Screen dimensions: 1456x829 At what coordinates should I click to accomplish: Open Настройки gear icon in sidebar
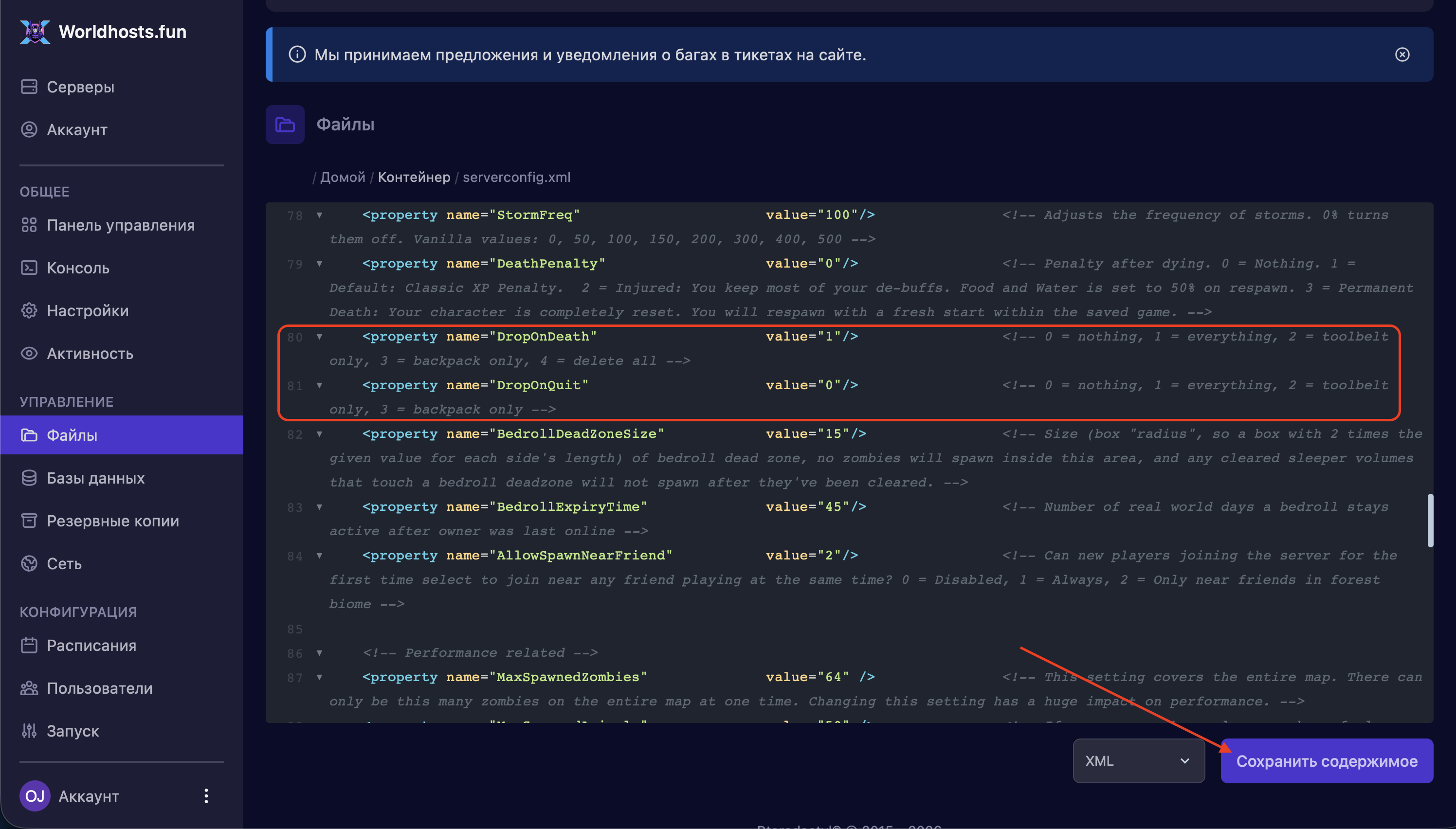pos(29,310)
